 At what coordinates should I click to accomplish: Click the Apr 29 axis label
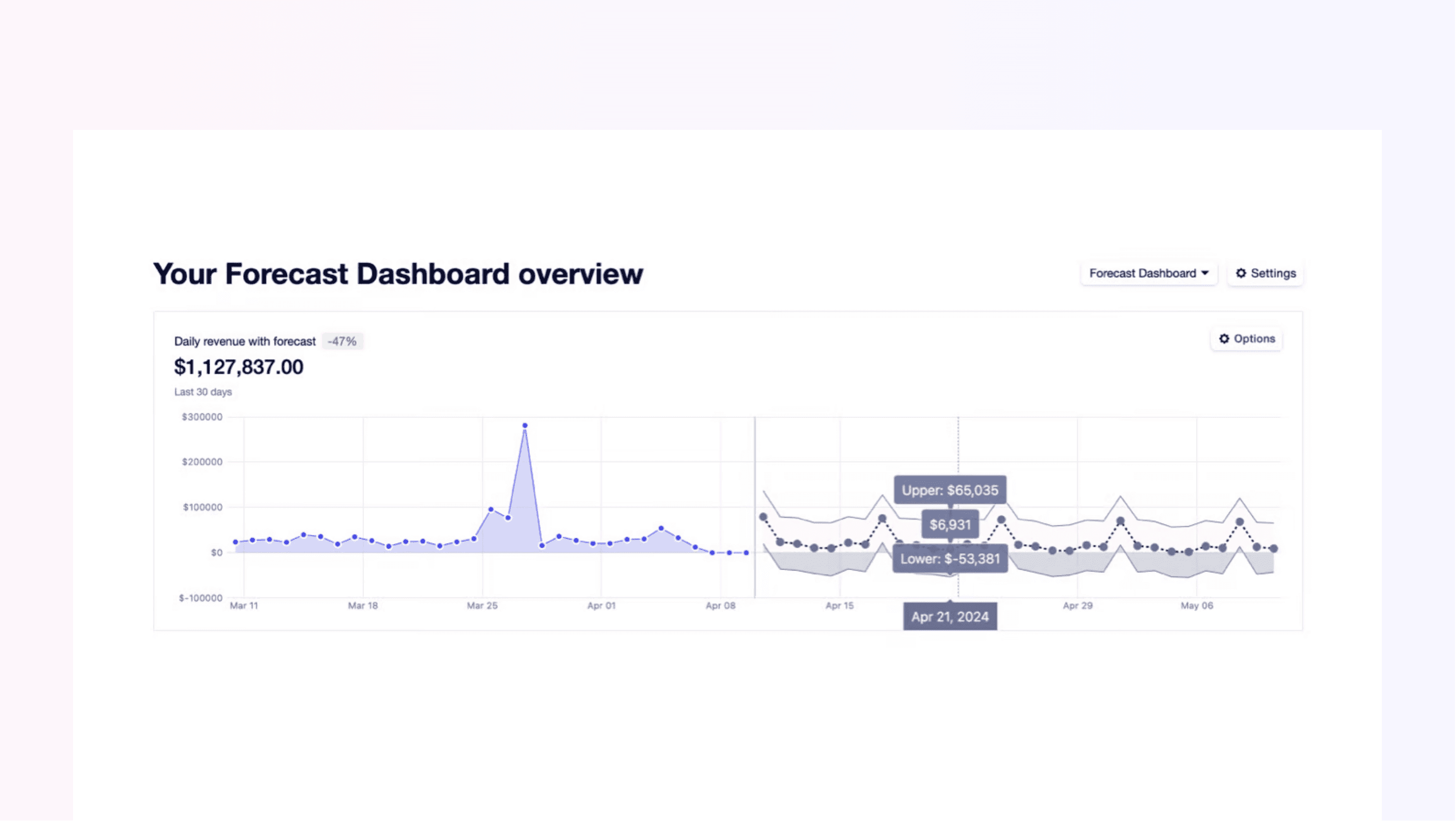point(1077,606)
